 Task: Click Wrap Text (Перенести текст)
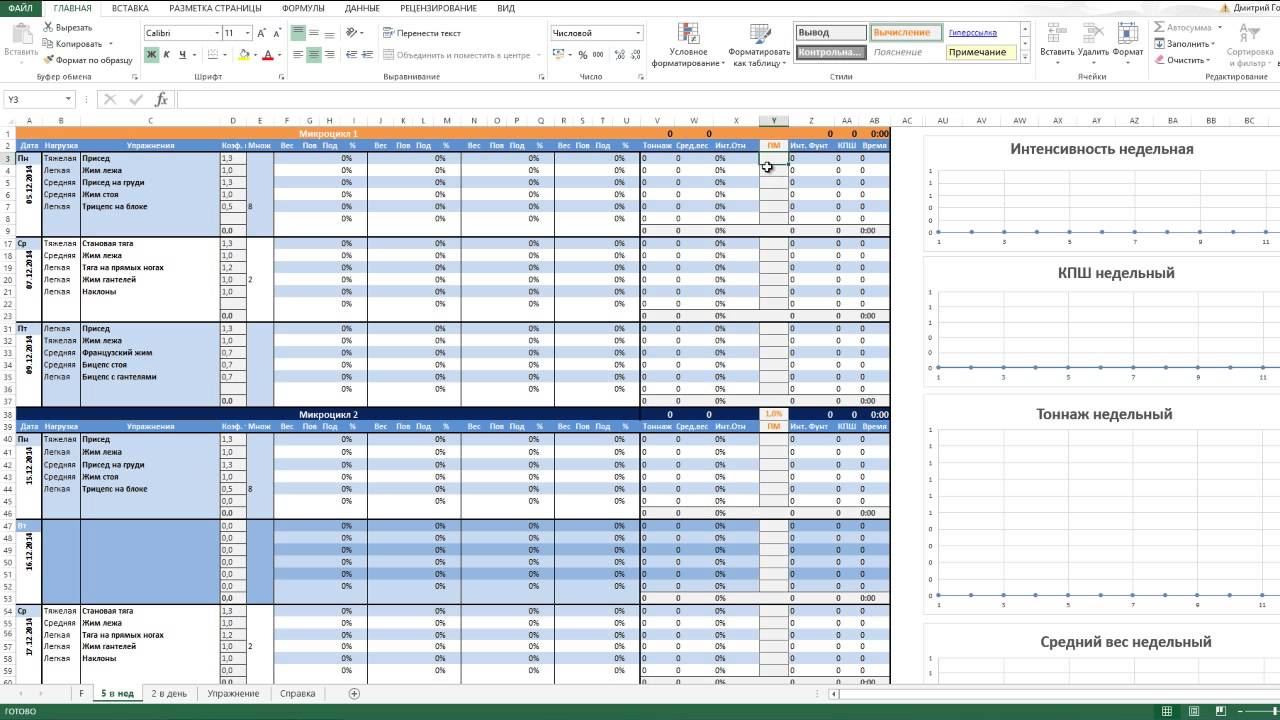click(x=421, y=33)
